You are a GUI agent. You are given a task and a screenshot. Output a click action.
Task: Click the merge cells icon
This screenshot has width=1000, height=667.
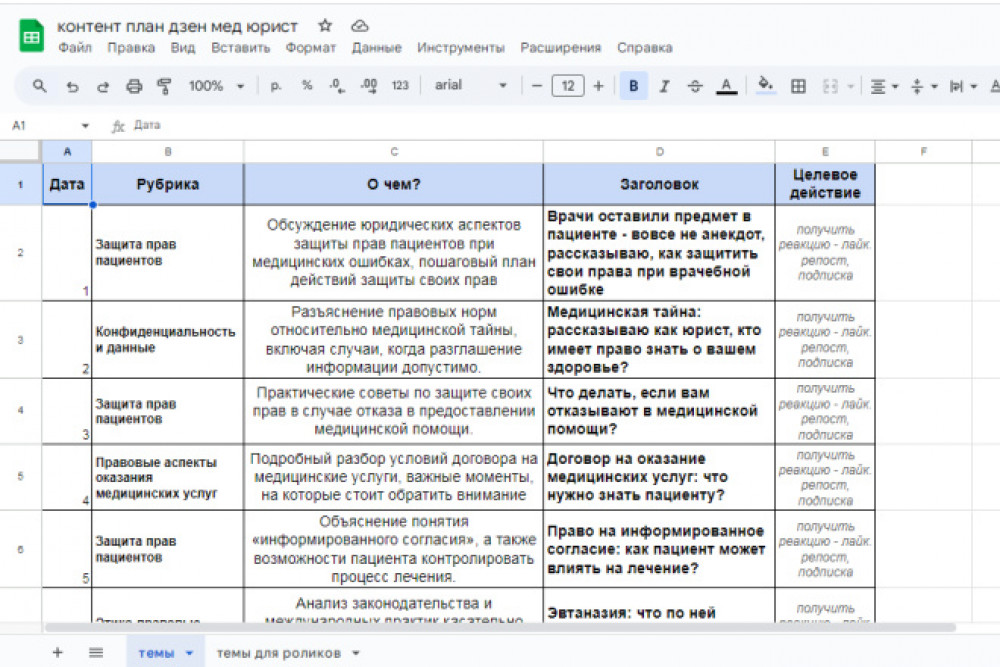[x=830, y=86]
